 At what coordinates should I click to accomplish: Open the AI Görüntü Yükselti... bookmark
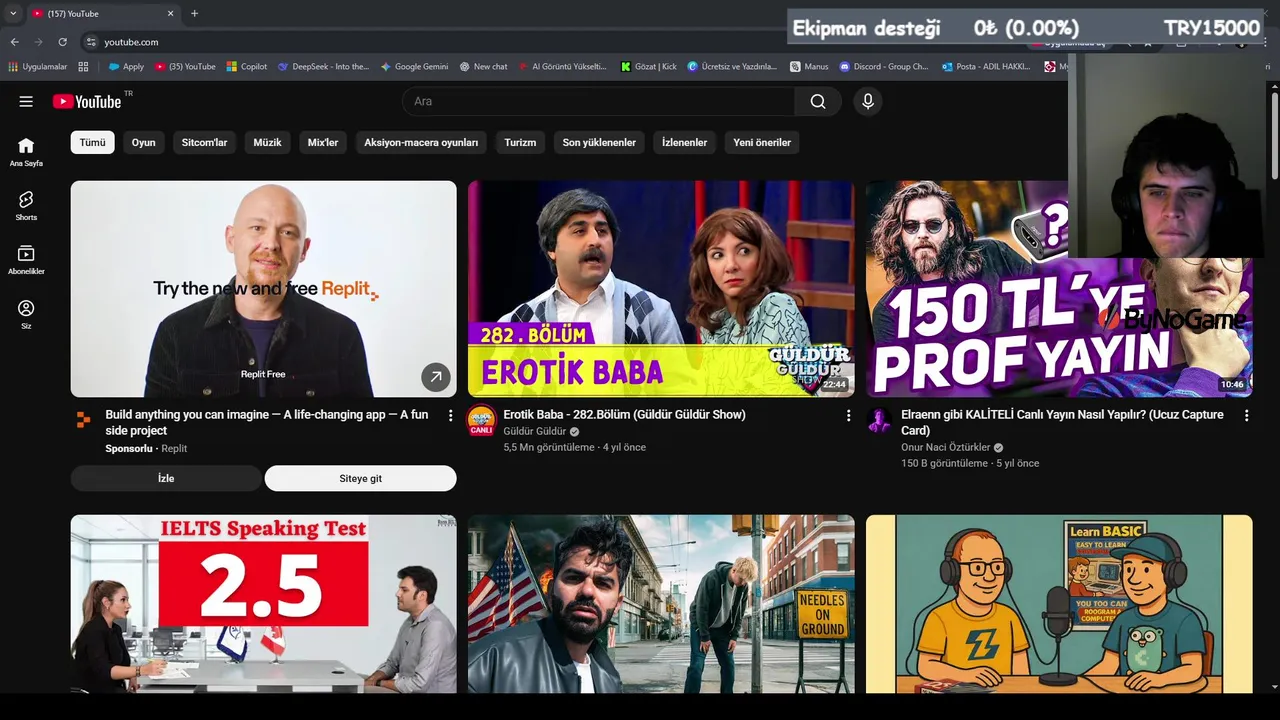[x=562, y=66]
